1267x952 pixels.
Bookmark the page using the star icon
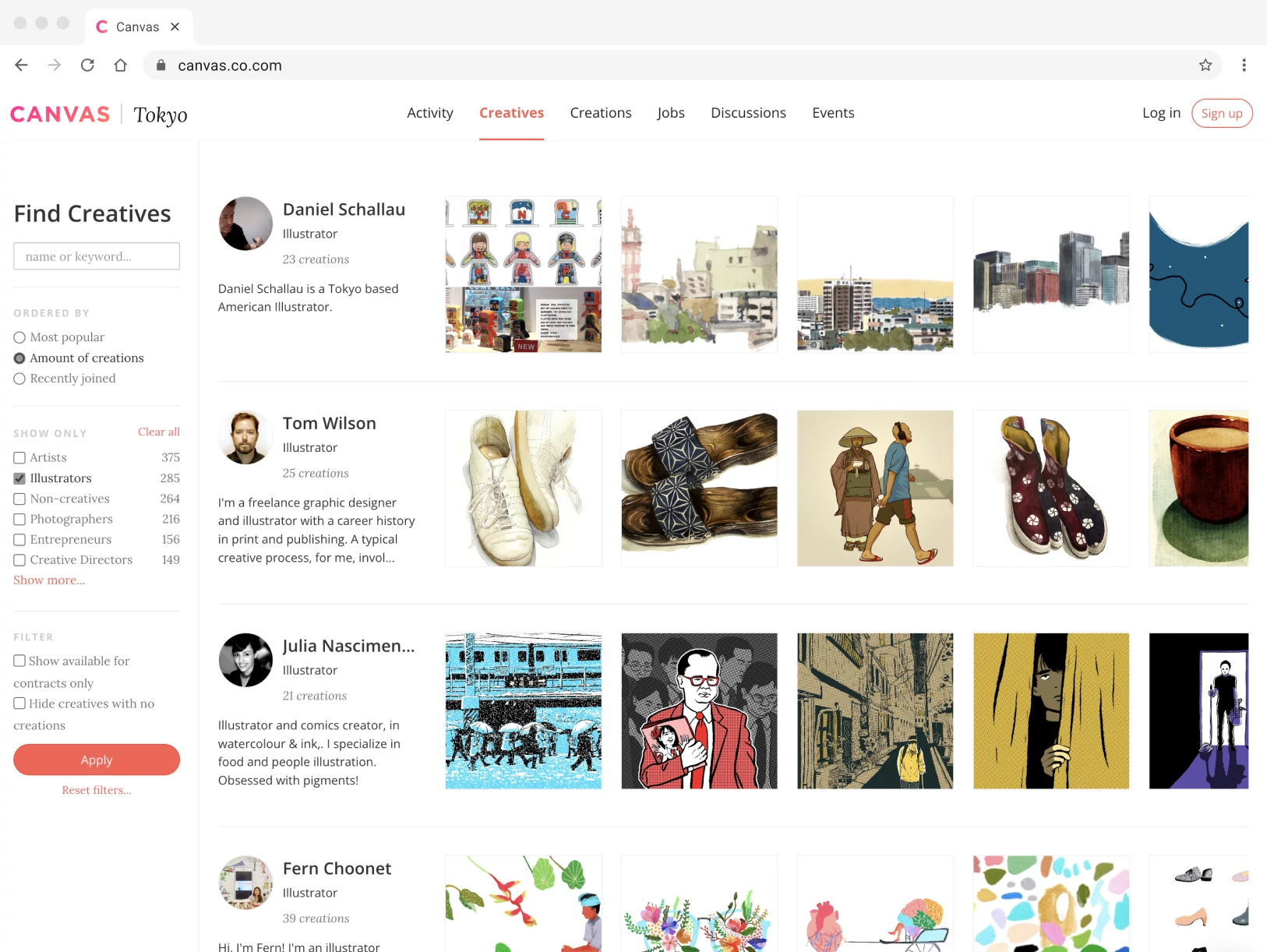click(1205, 65)
